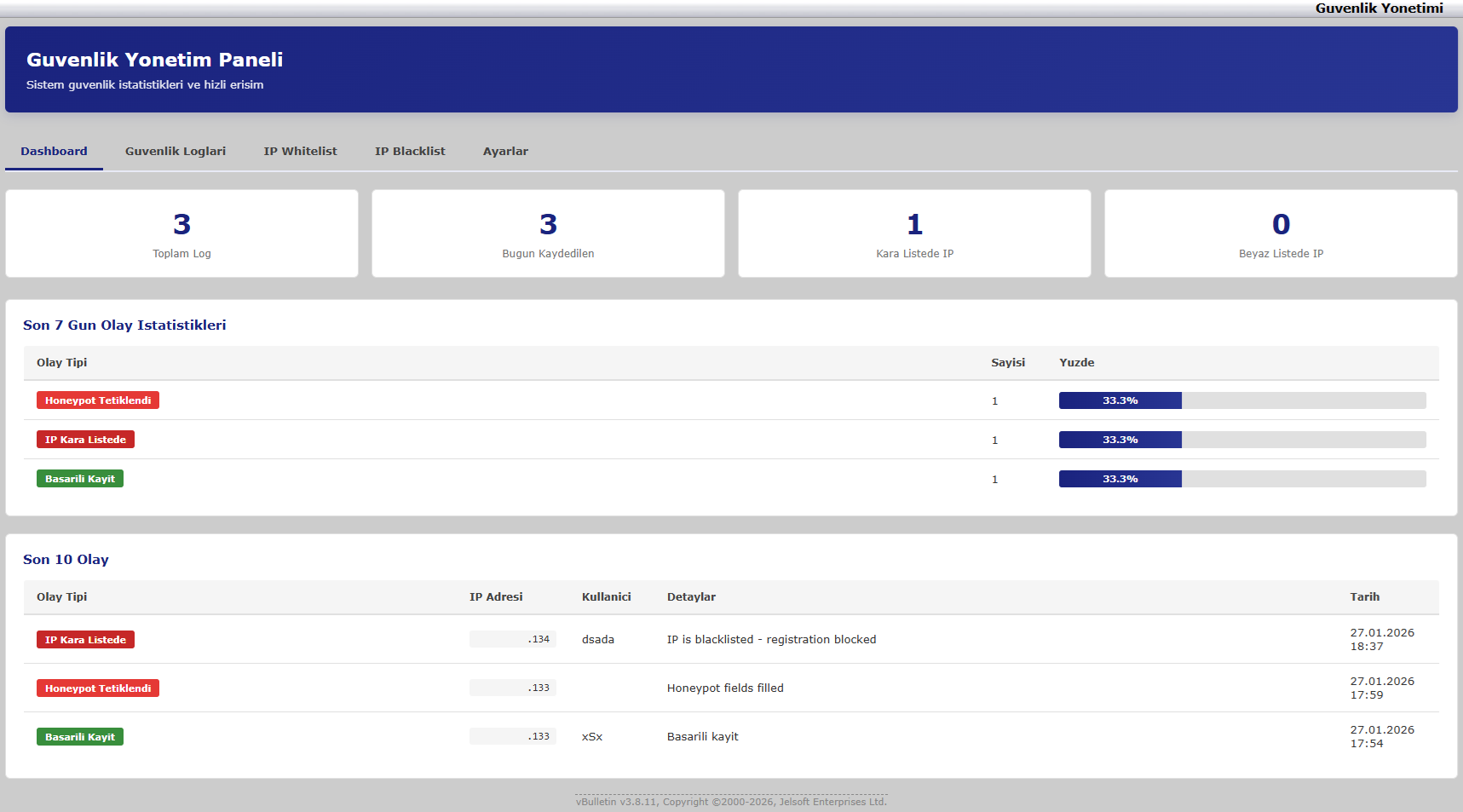Viewport: 1463px width, 812px height.
Task: Click the Guvenlik Yonetimi header link
Action: pyautogui.click(x=1379, y=9)
